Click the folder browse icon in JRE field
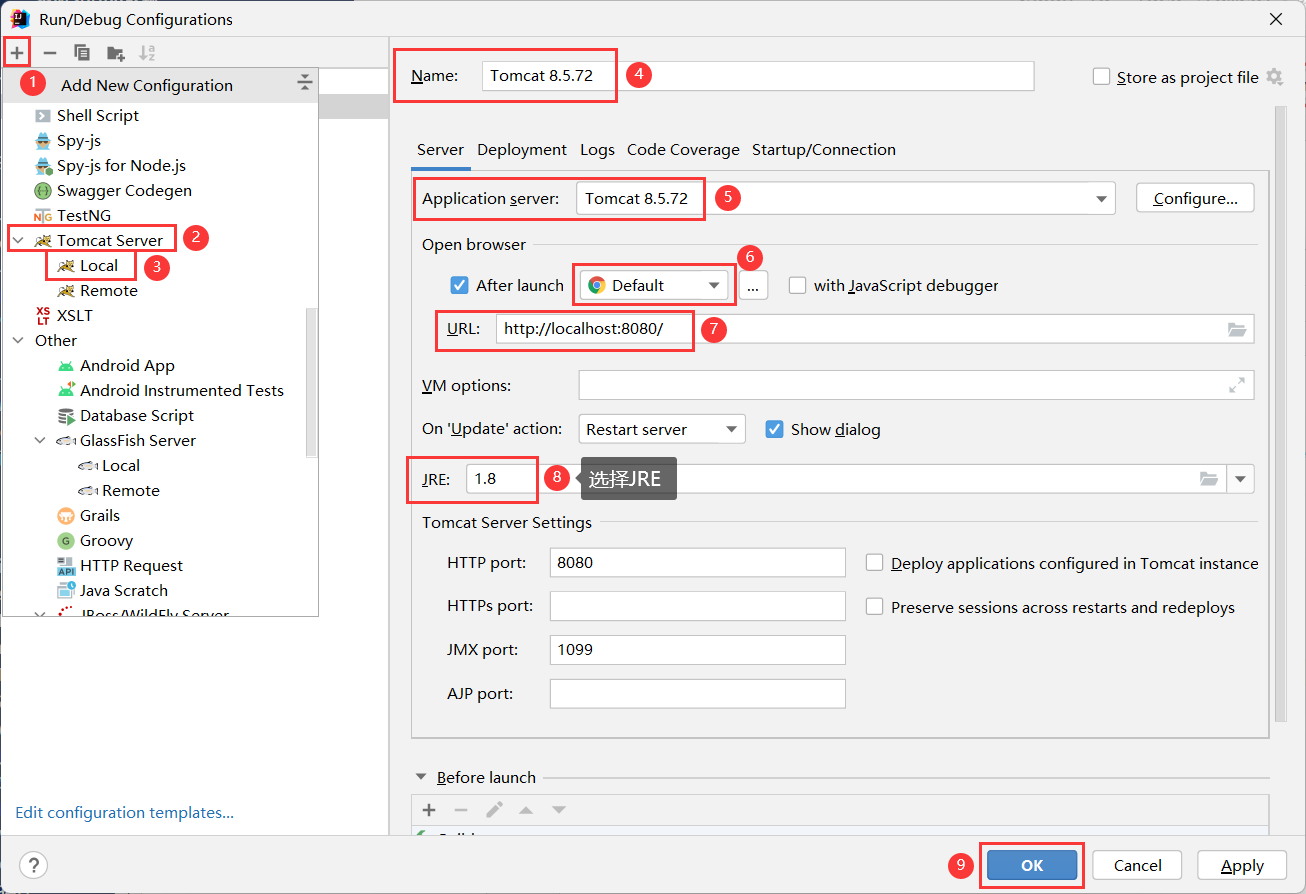This screenshot has width=1306, height=894. 1210,479
